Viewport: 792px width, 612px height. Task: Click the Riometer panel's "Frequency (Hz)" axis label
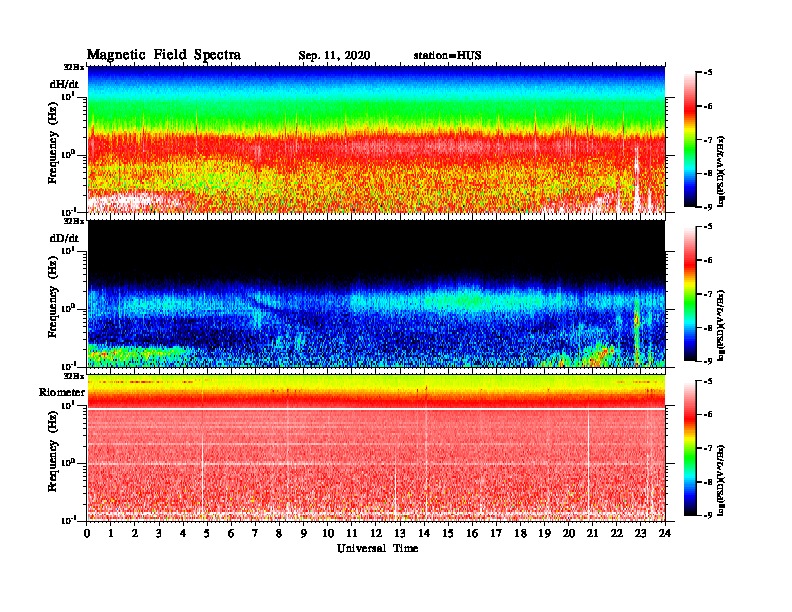(53, 451)
